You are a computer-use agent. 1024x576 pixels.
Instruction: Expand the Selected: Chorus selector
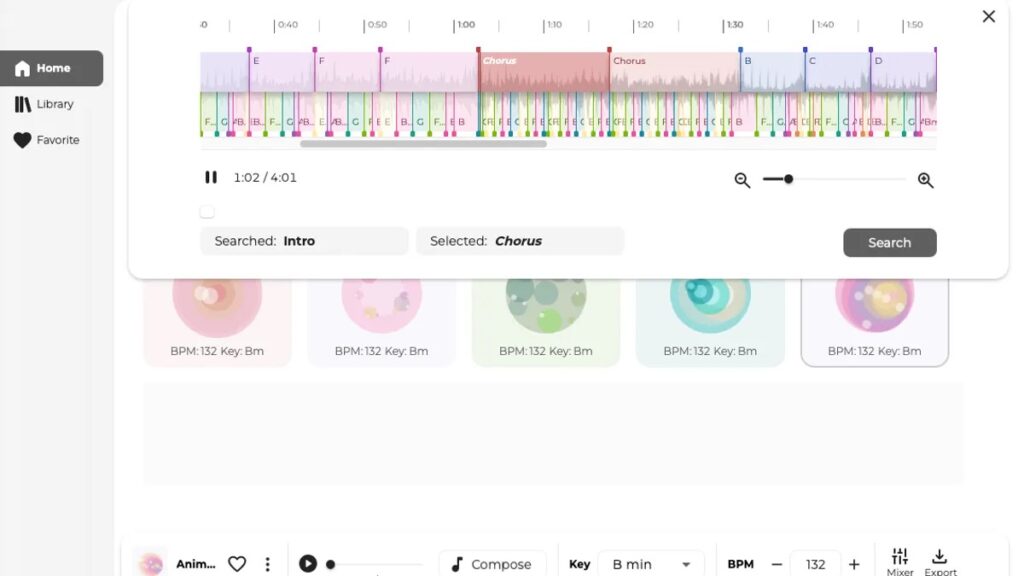point(520,241)
